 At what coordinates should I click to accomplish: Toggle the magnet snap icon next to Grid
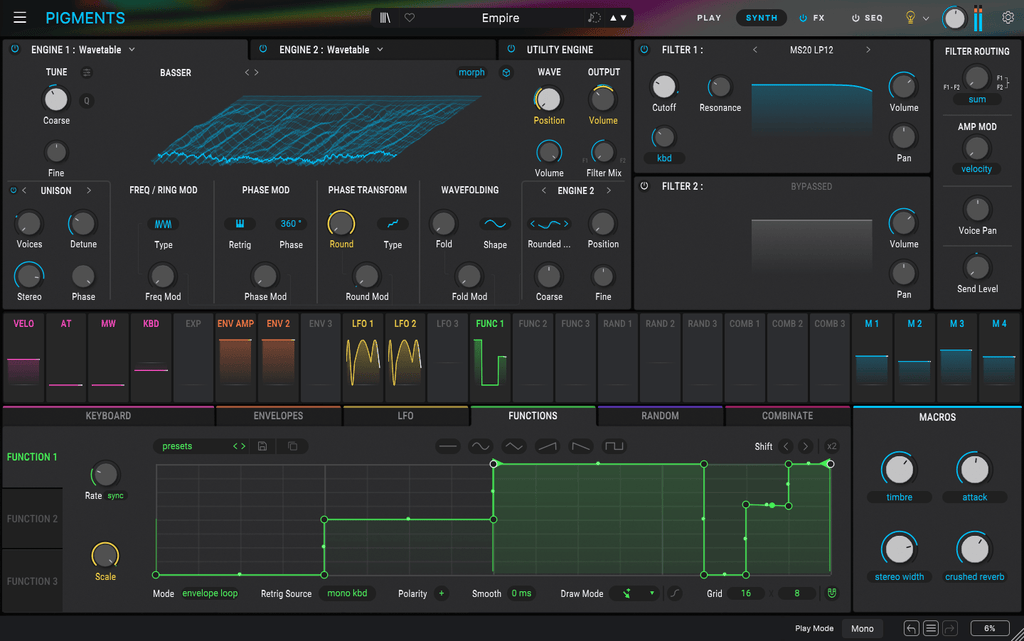[x=831, y=593]
